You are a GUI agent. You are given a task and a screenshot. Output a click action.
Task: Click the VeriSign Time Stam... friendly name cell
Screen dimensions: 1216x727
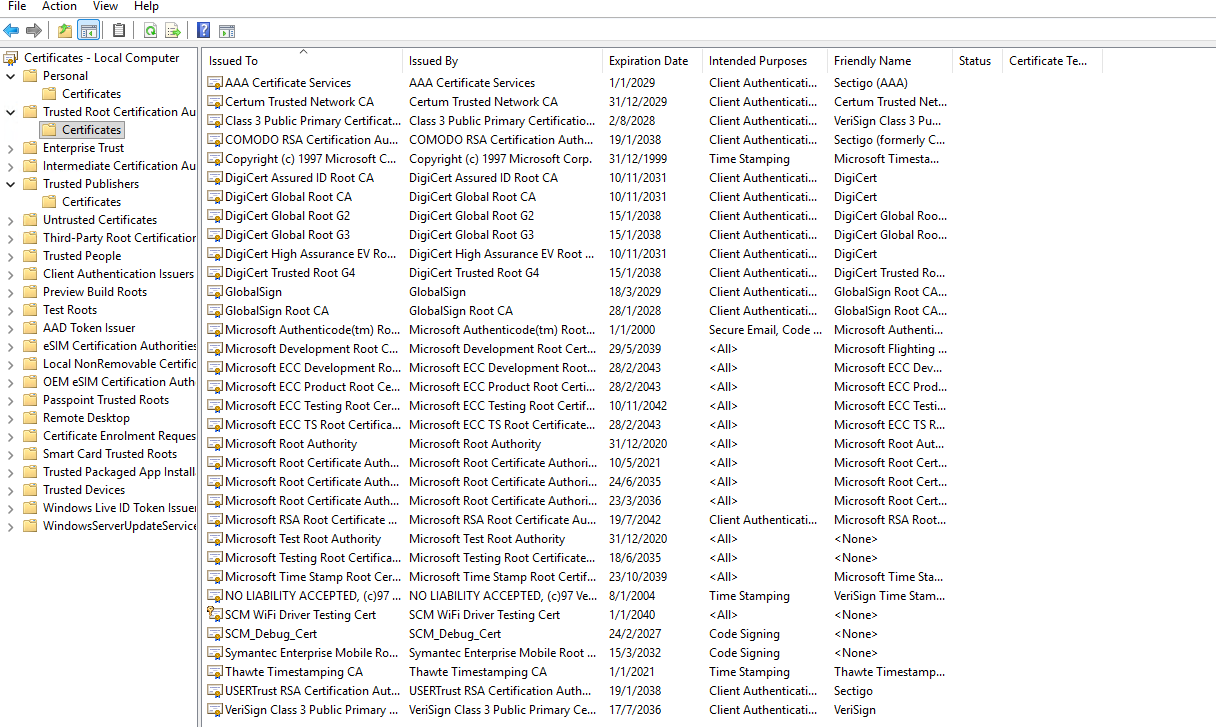[889, 596]
